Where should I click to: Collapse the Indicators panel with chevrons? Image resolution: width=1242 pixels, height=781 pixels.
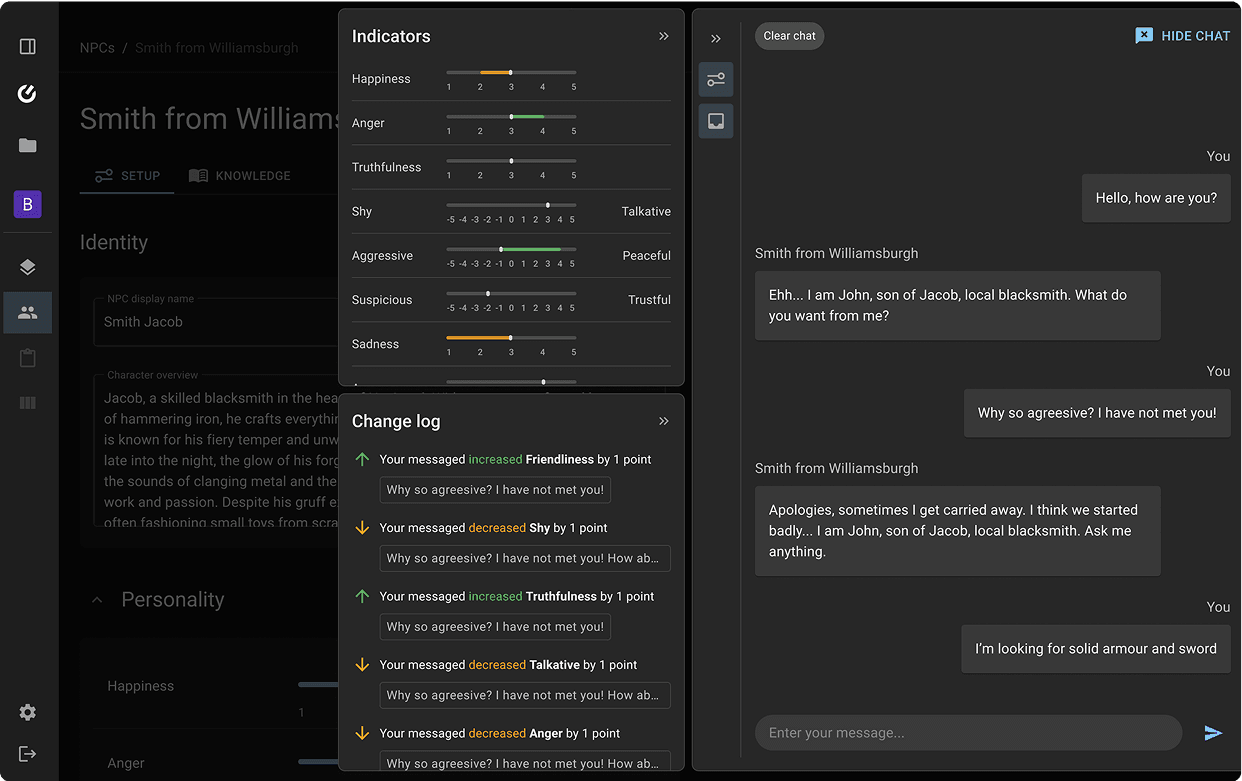click(664, 36)
